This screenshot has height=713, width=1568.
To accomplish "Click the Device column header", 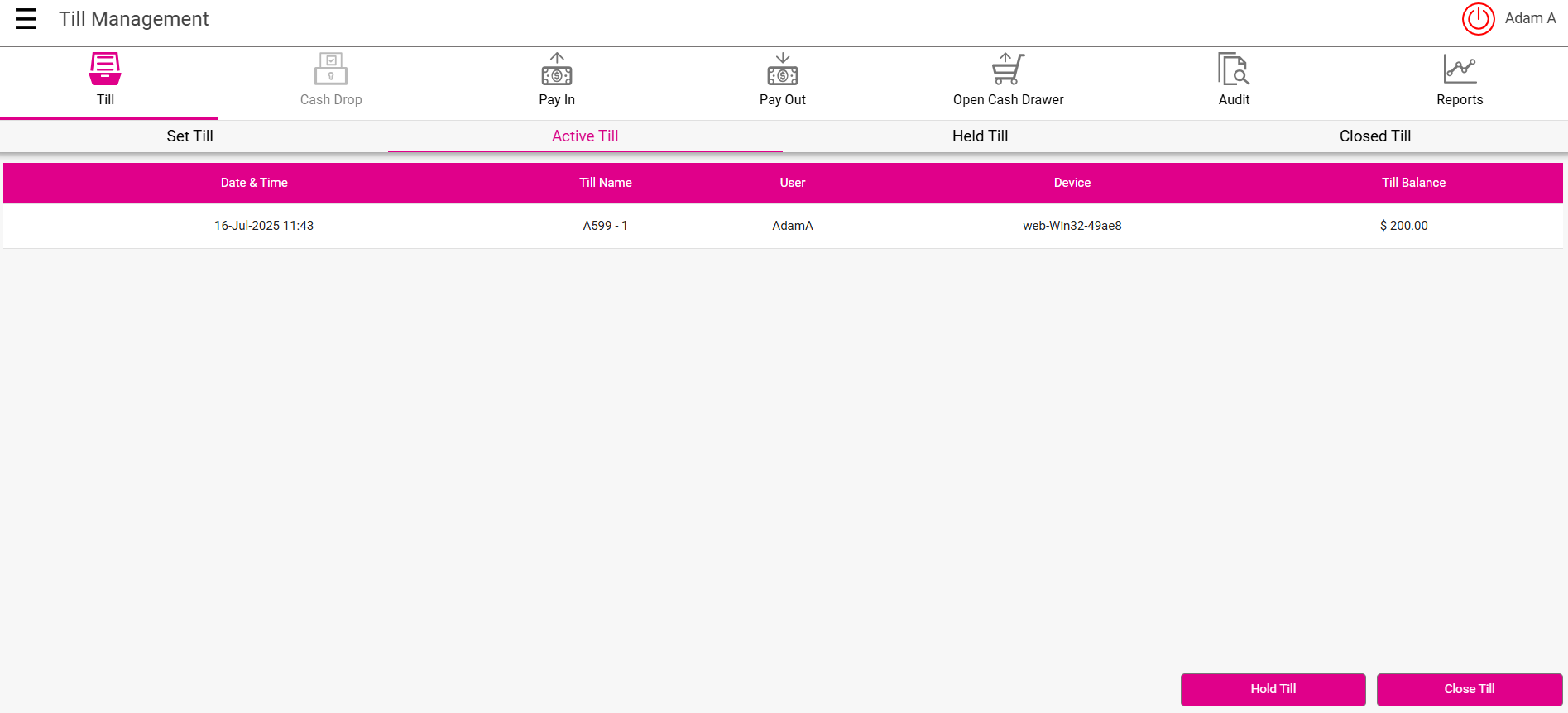I will coord(1072,183).
